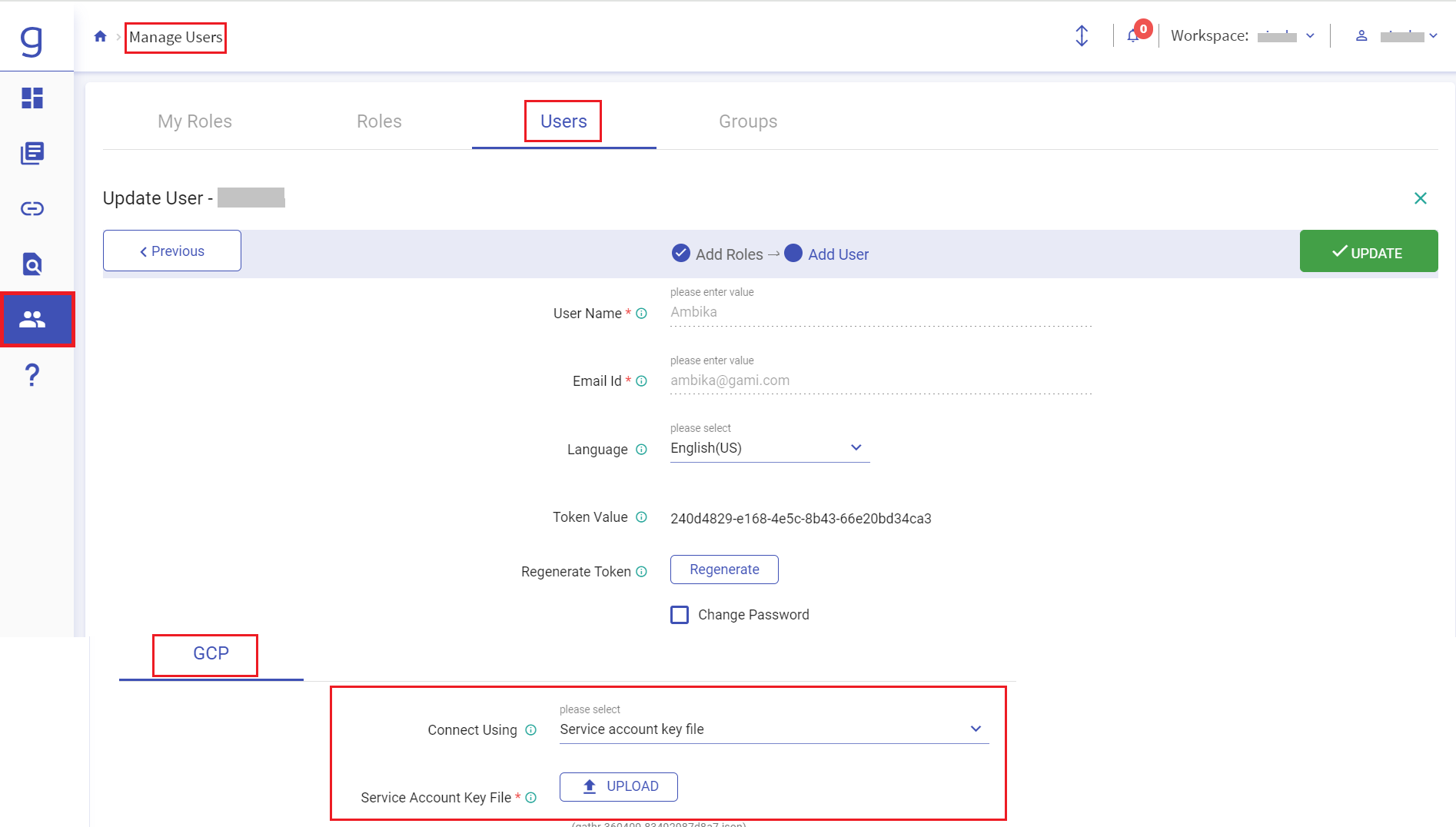
Task: Select the GCP tab
Action: point(211,653)
